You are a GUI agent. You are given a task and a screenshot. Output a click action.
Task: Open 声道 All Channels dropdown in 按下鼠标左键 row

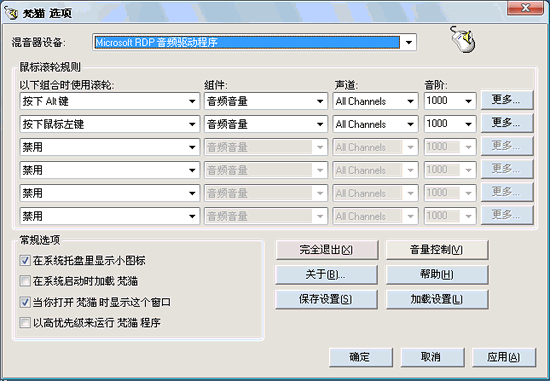coord(375,124)
